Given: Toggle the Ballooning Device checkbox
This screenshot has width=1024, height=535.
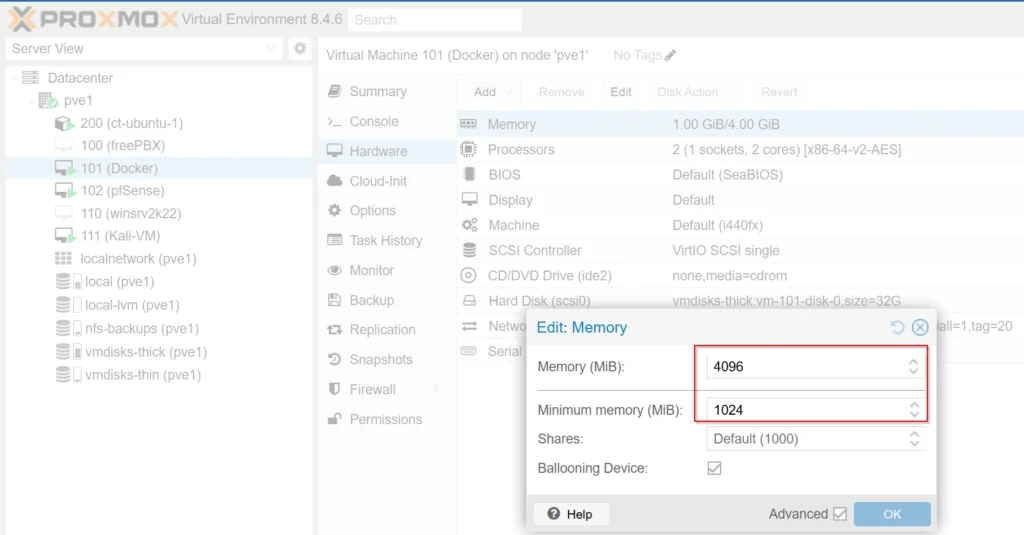Looking at the screenshot, I should (x=714, y=468).
